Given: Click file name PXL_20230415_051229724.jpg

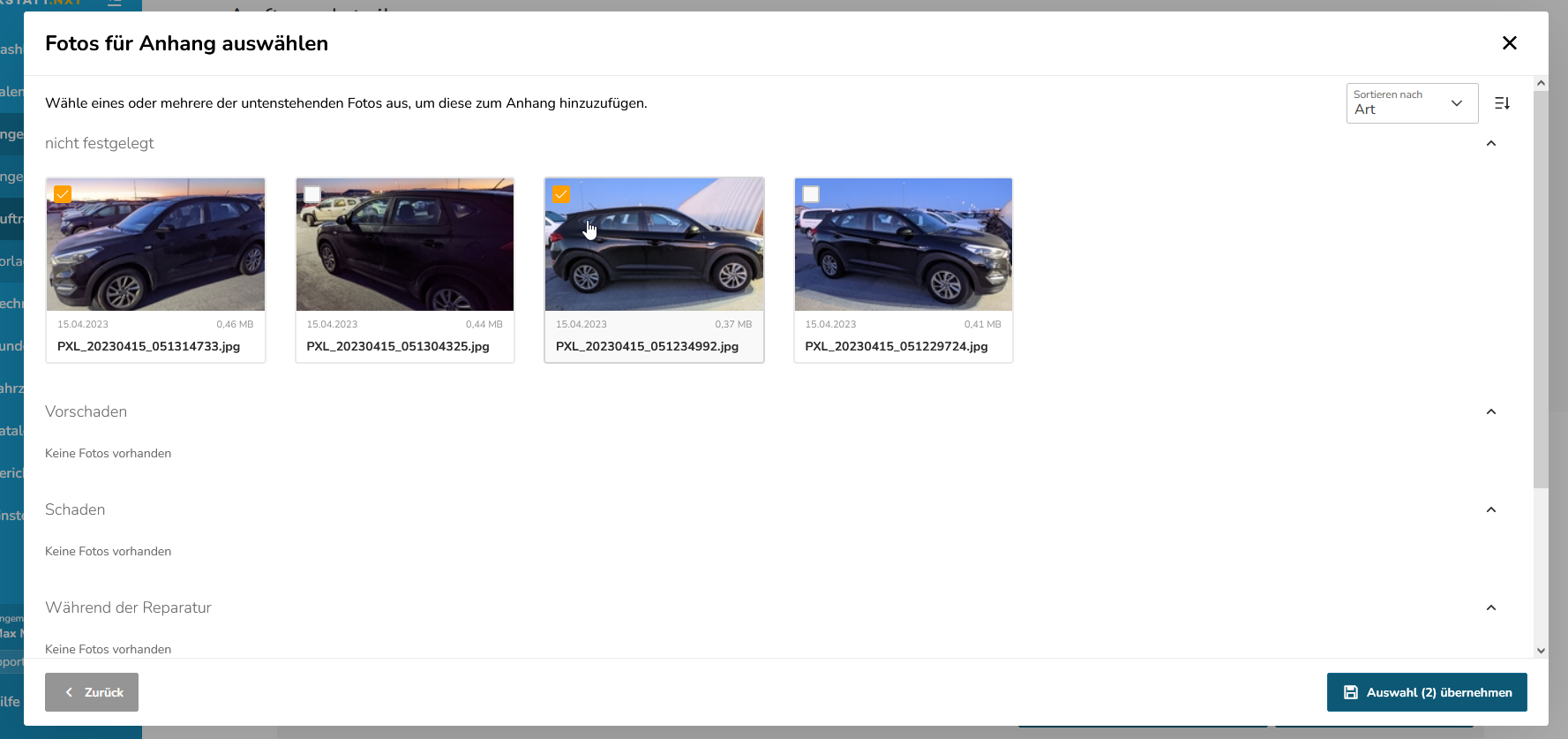Looking at the screenshot, I should (897, 346).
